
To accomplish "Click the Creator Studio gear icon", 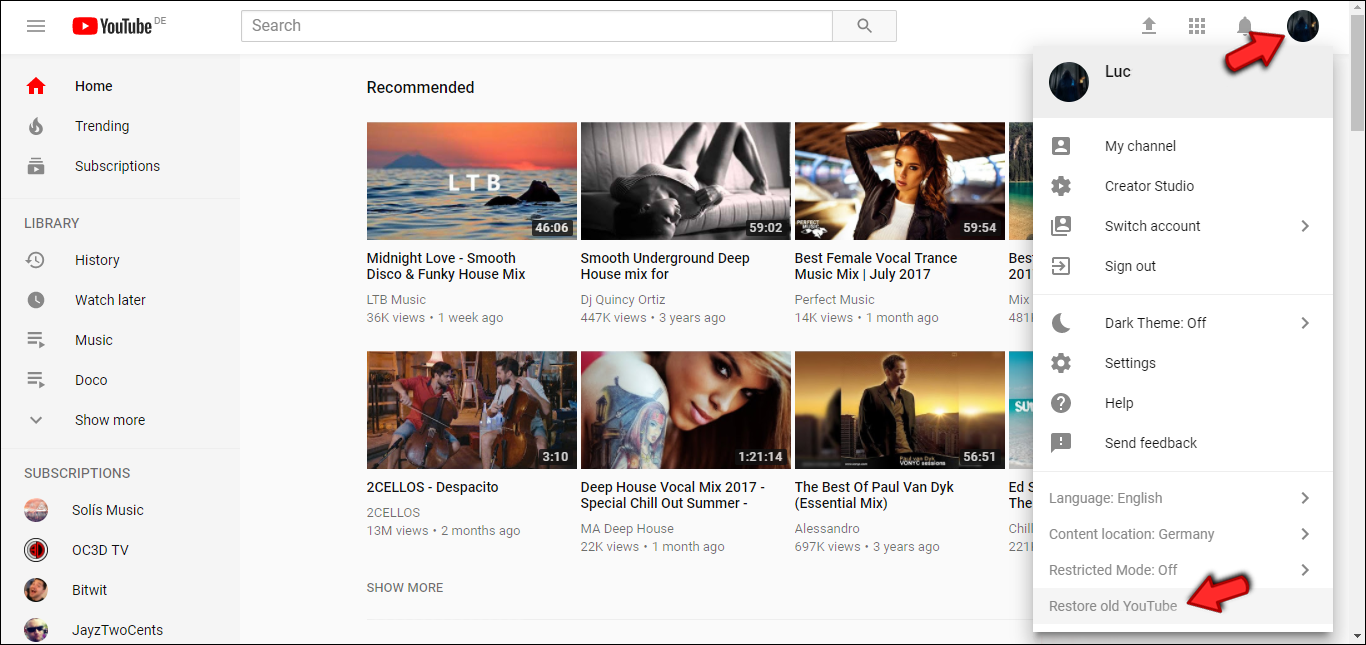I will click(x=1061, y=186).
